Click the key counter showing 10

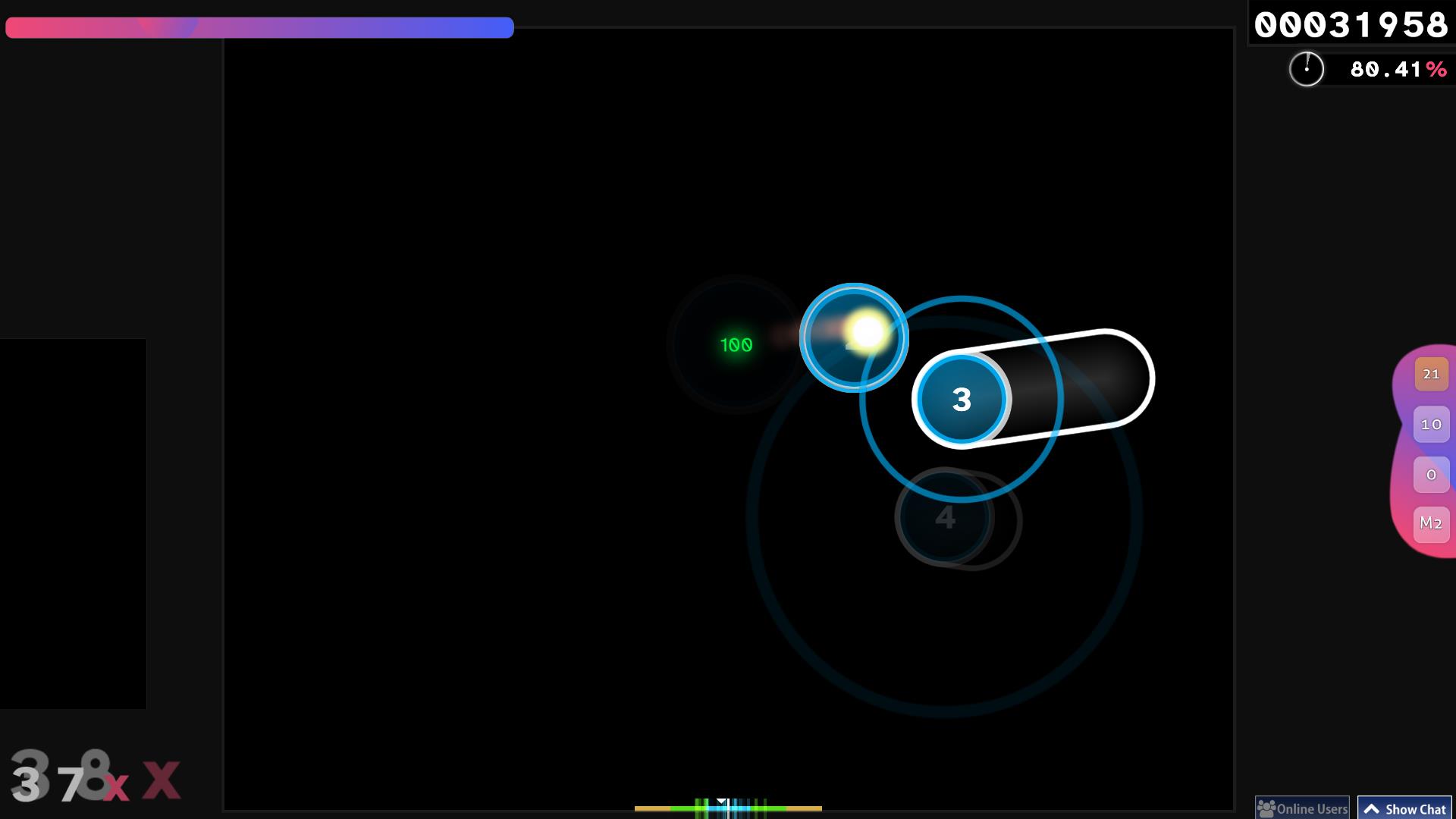pos(1431,425)
